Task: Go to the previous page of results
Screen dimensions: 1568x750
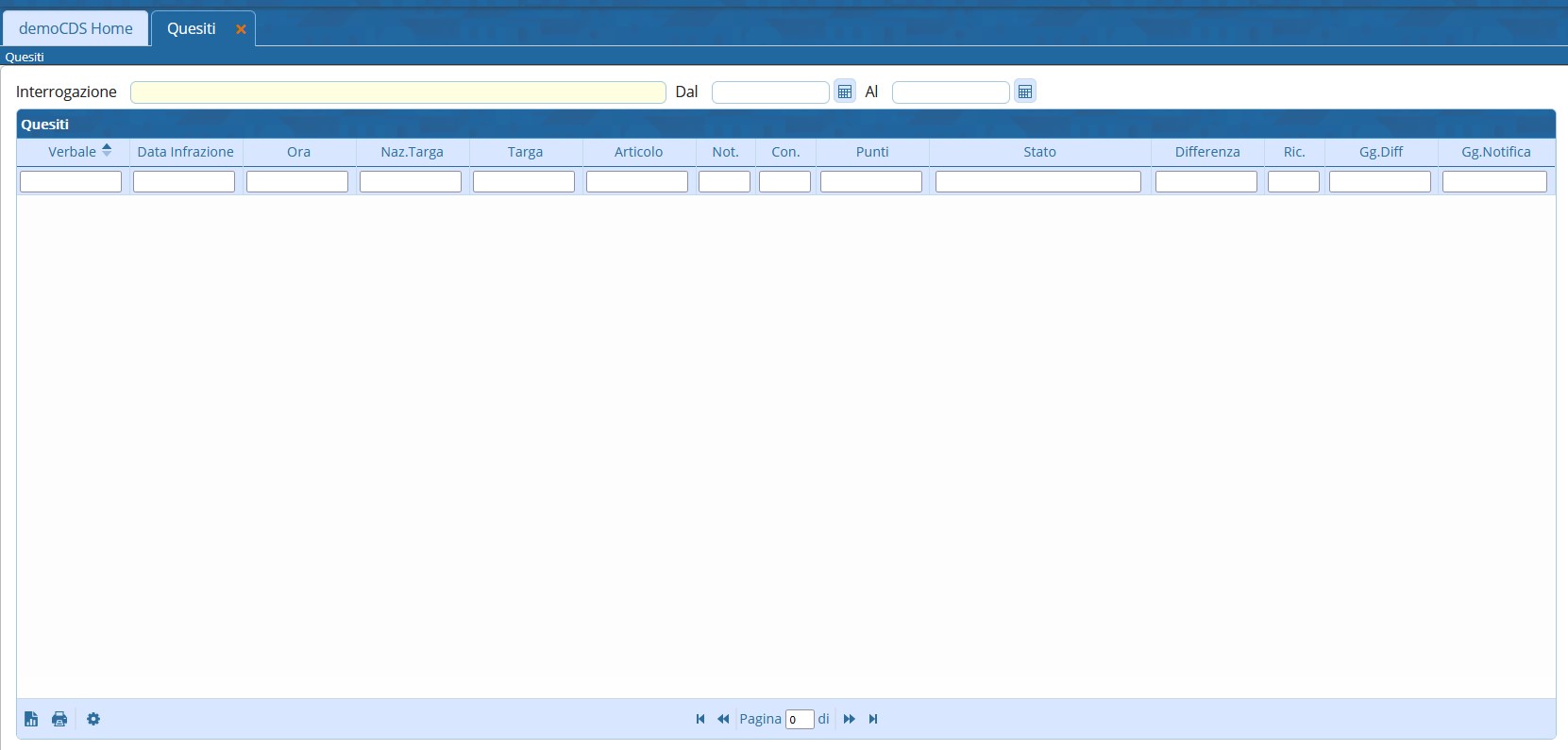Action: (x=723, y=719)
